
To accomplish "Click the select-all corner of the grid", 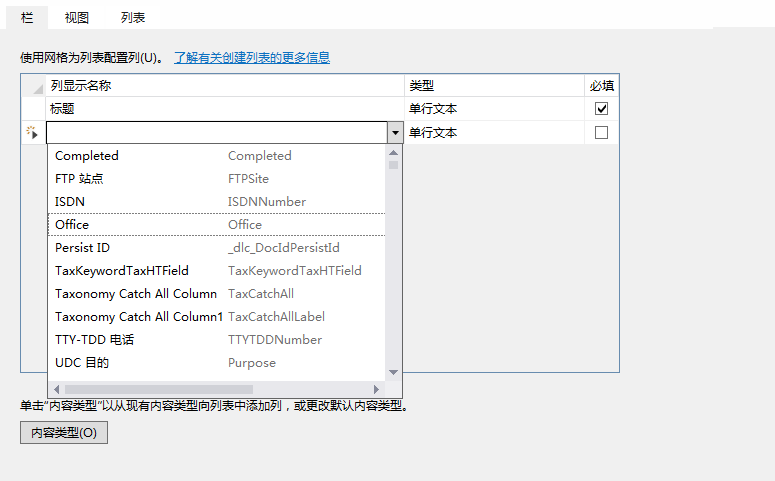I will pyautogui.click(x=34, y=86).
